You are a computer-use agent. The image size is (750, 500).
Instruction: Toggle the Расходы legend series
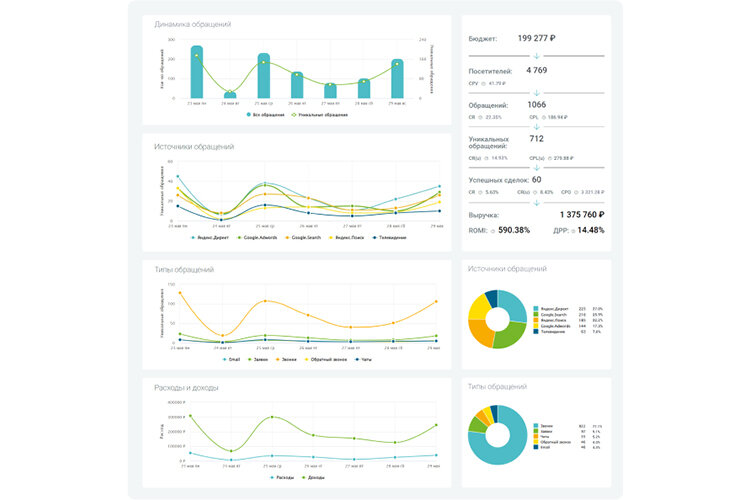(x=282, y=478)
